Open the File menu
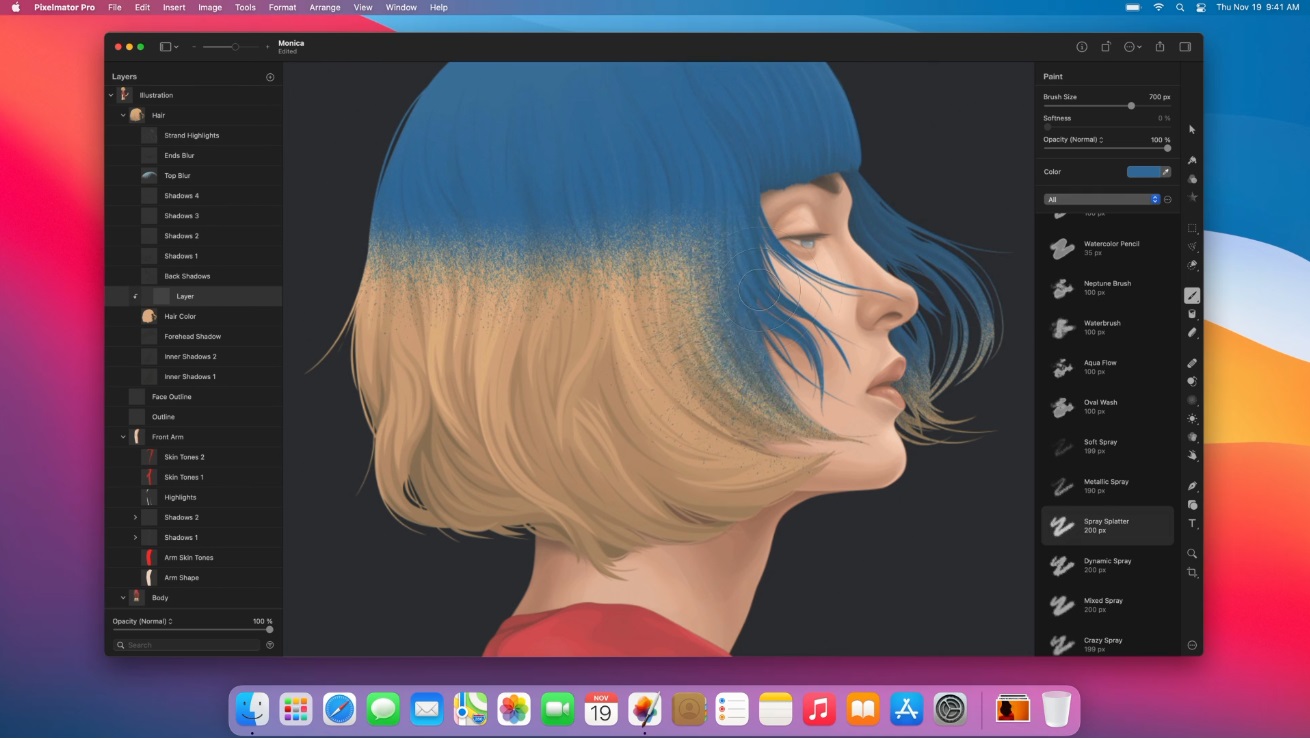This screenshot has height=739, width=1310. [115, 7]
